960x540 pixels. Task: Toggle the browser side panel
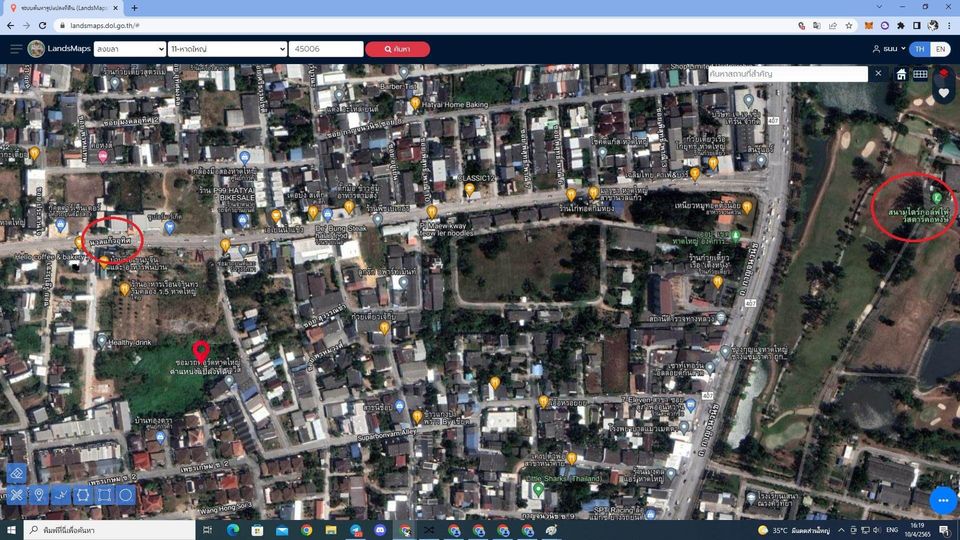tap(917, 26)
